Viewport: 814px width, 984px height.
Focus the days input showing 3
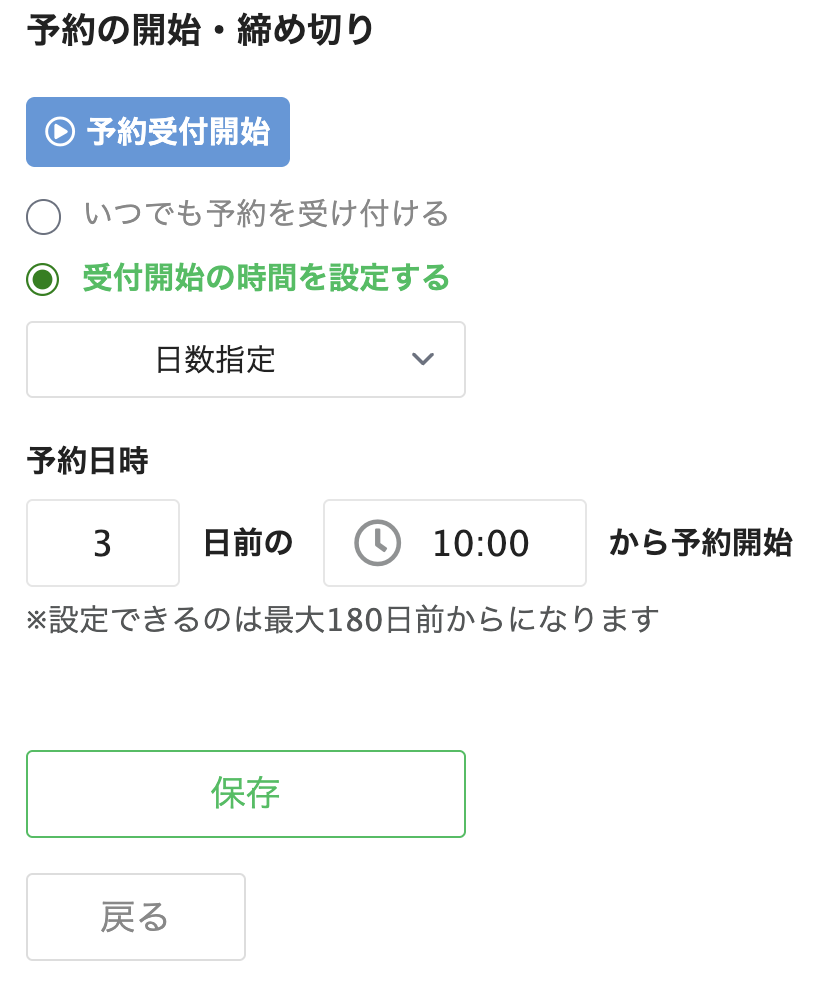(x=103, y=543)
